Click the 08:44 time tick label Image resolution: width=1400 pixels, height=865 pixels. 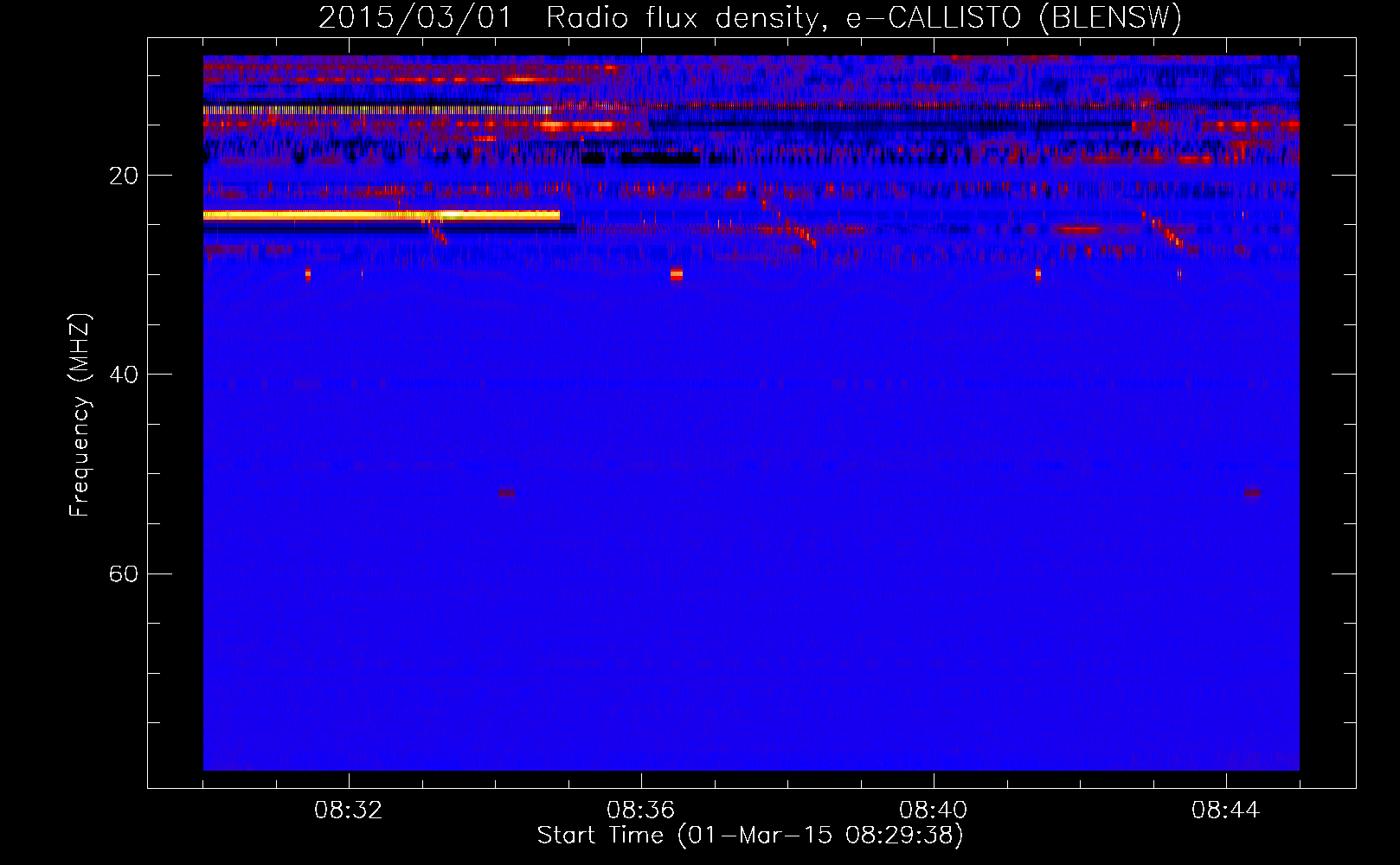pyautogui.click(x=1226, y=811)
